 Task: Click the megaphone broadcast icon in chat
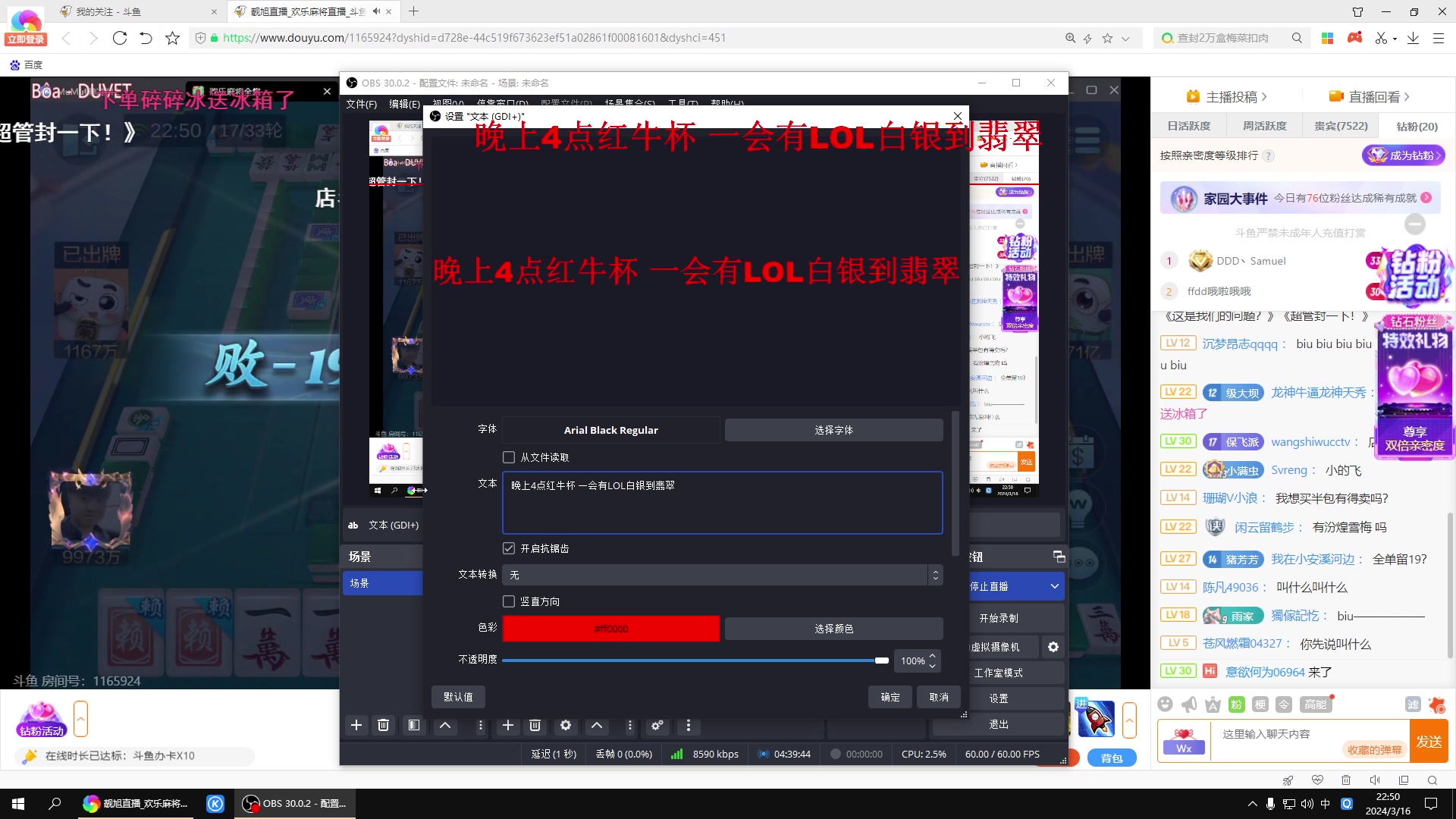click(x=1189, y=704)
